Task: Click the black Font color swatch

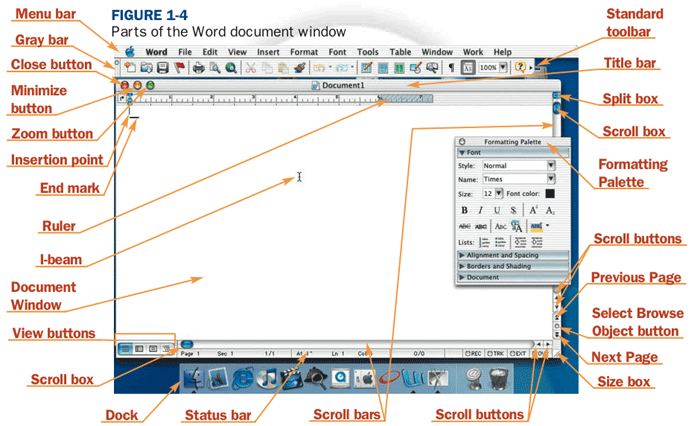Action: (550, 193)
